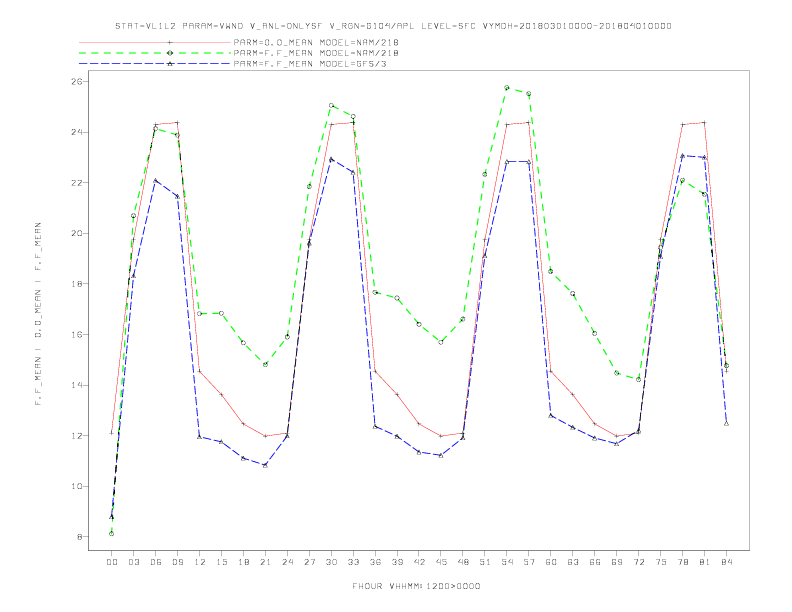The image size is (792, 612).
Task: Click y-axis tick label 8
Action: (81, 537)
